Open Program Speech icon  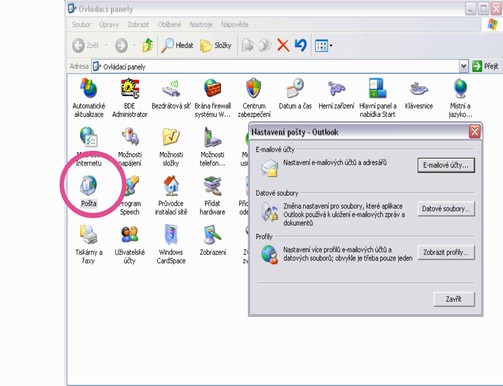pos(130,195)
